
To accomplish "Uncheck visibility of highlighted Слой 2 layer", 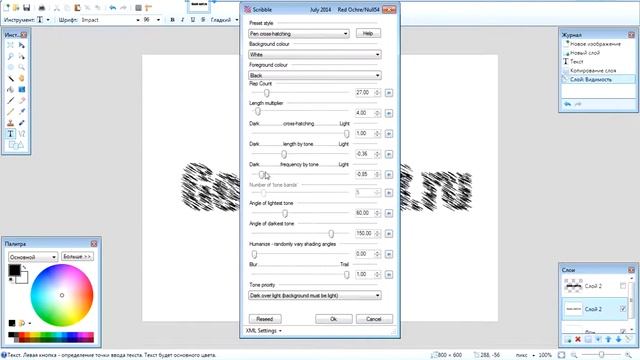I will [x=623, y=309].
